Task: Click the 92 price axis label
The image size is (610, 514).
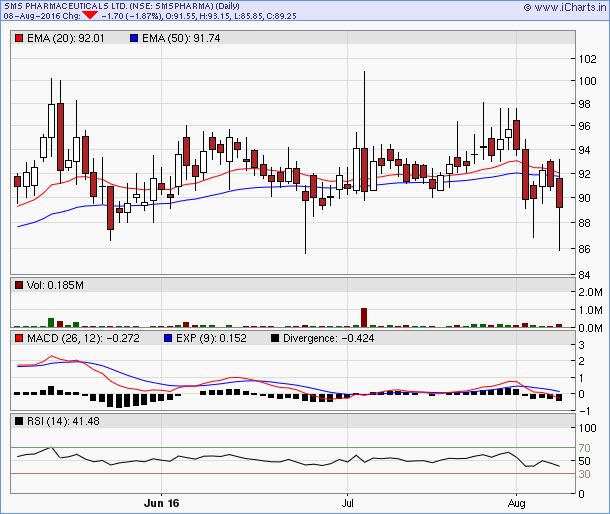Action: [584, 174]
